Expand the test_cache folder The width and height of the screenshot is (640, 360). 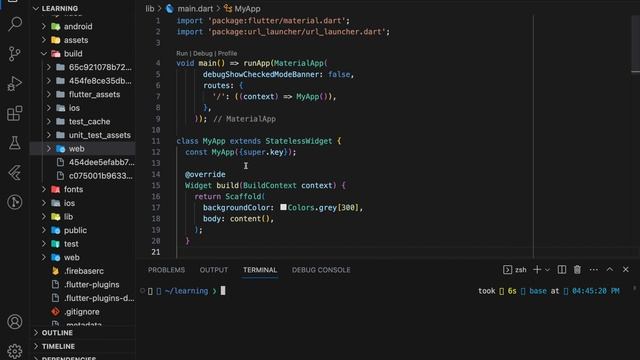pyautogui.click(x=49, y=121)
